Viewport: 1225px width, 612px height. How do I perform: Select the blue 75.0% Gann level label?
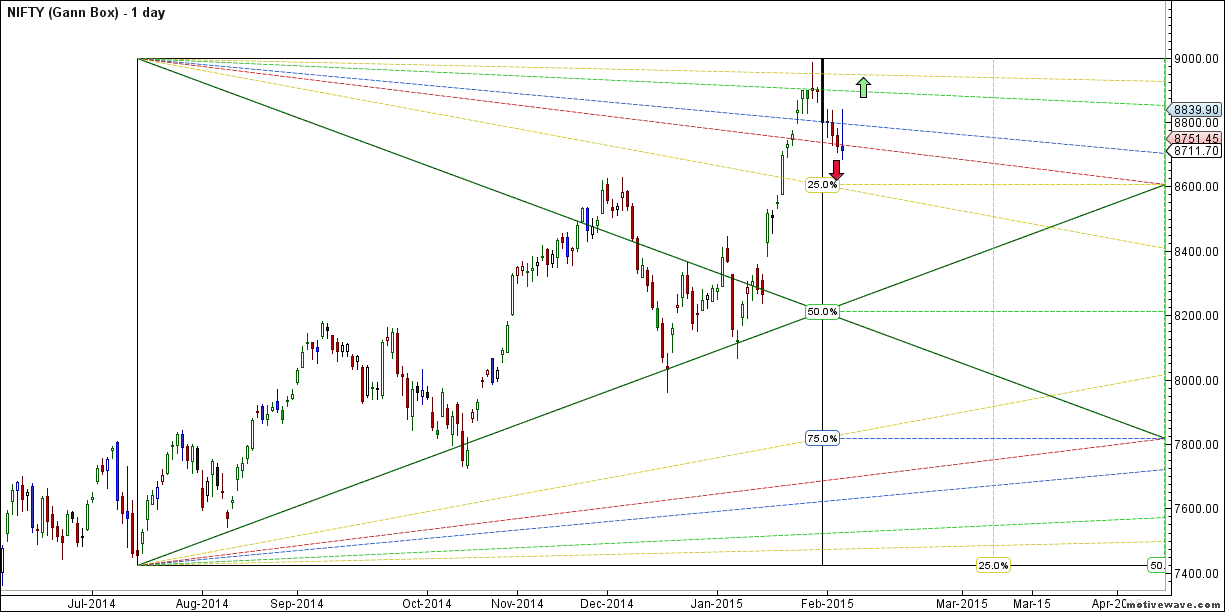click(822, 436)
